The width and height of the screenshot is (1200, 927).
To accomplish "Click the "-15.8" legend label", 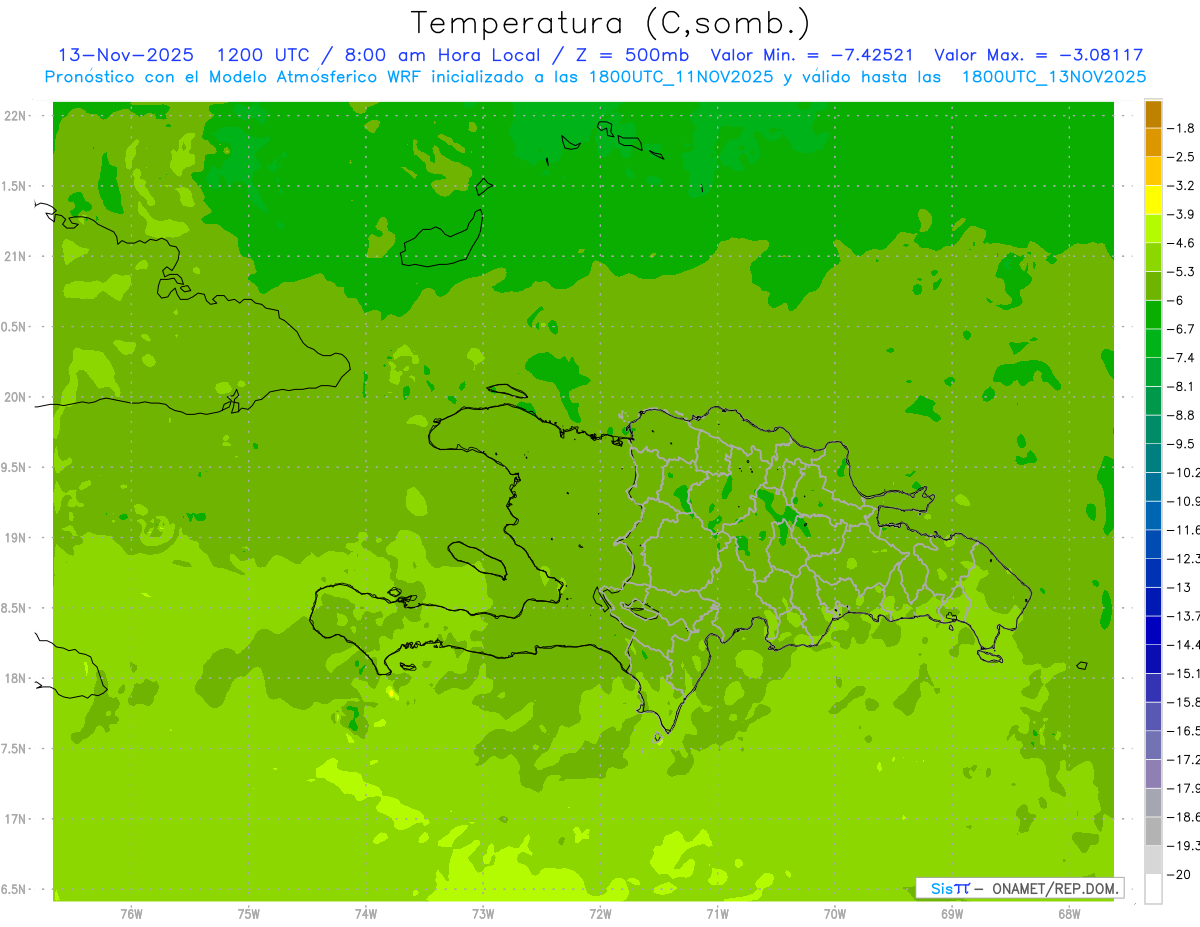I will [1184, 703].
